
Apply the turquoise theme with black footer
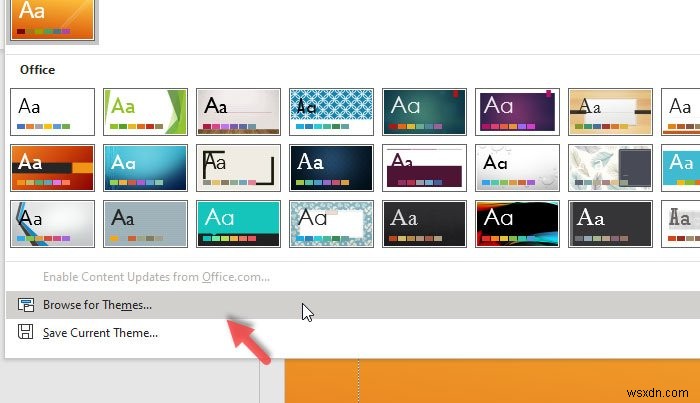(238, 224)
